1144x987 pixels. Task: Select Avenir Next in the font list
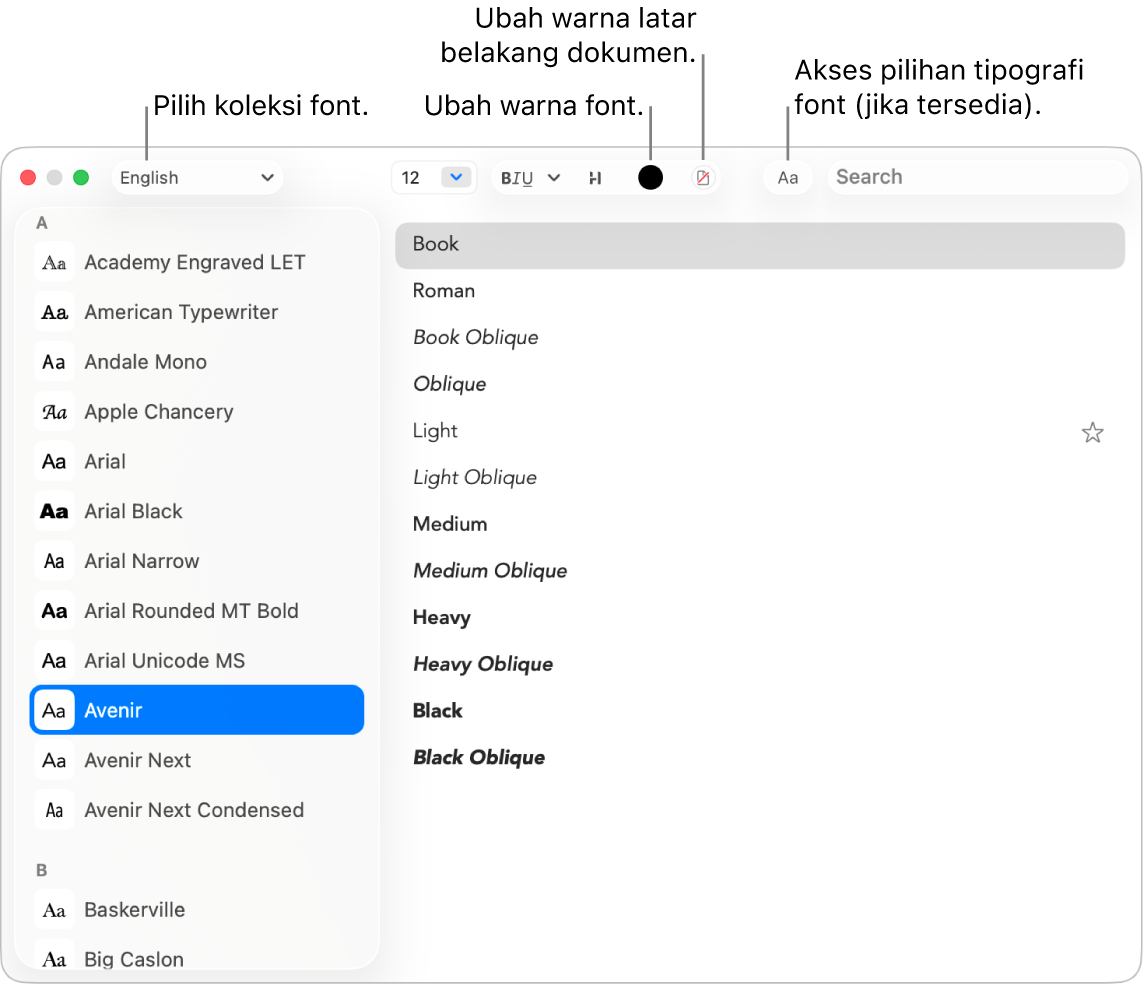[138, 760]
